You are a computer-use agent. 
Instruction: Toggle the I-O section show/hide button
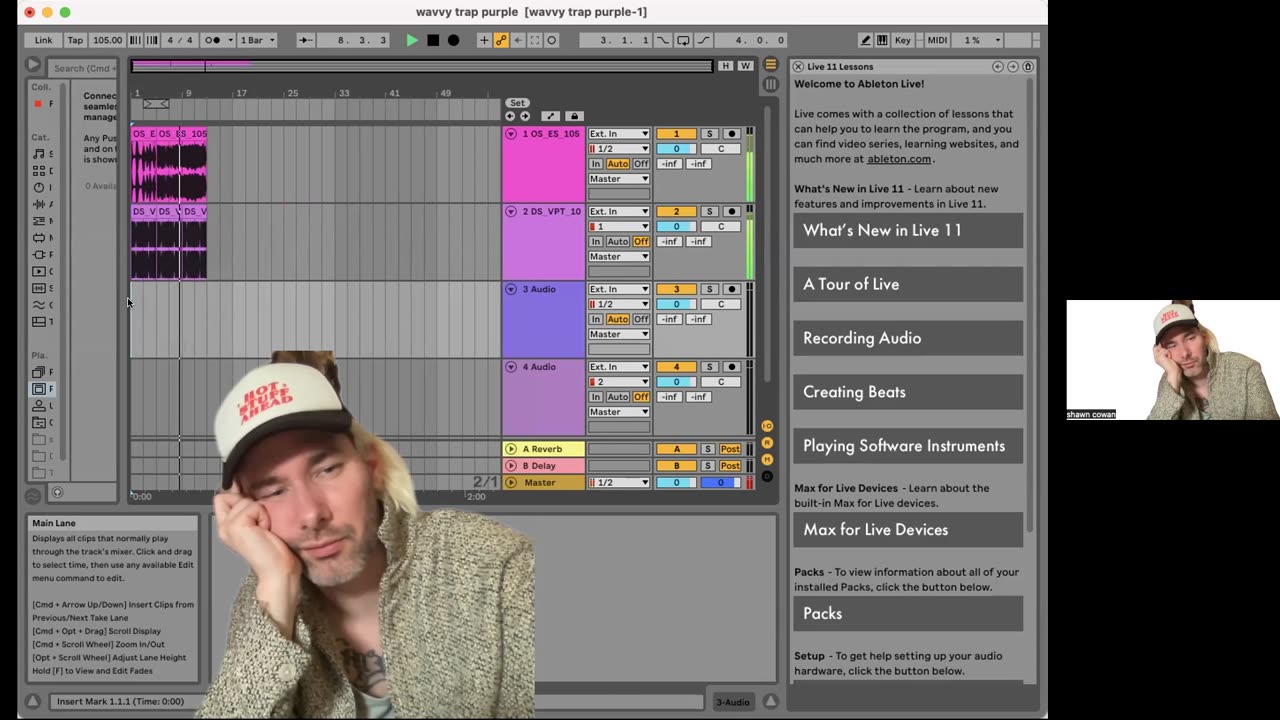click(767, 426)
